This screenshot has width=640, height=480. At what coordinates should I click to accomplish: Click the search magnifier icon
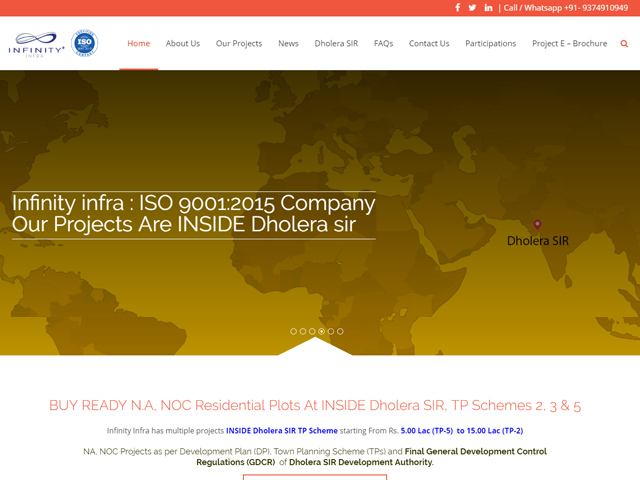625,44
